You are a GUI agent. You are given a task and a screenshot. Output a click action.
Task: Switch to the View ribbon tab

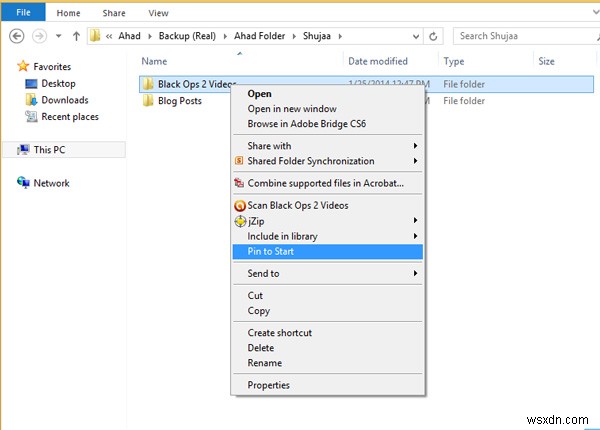[158, 13]
